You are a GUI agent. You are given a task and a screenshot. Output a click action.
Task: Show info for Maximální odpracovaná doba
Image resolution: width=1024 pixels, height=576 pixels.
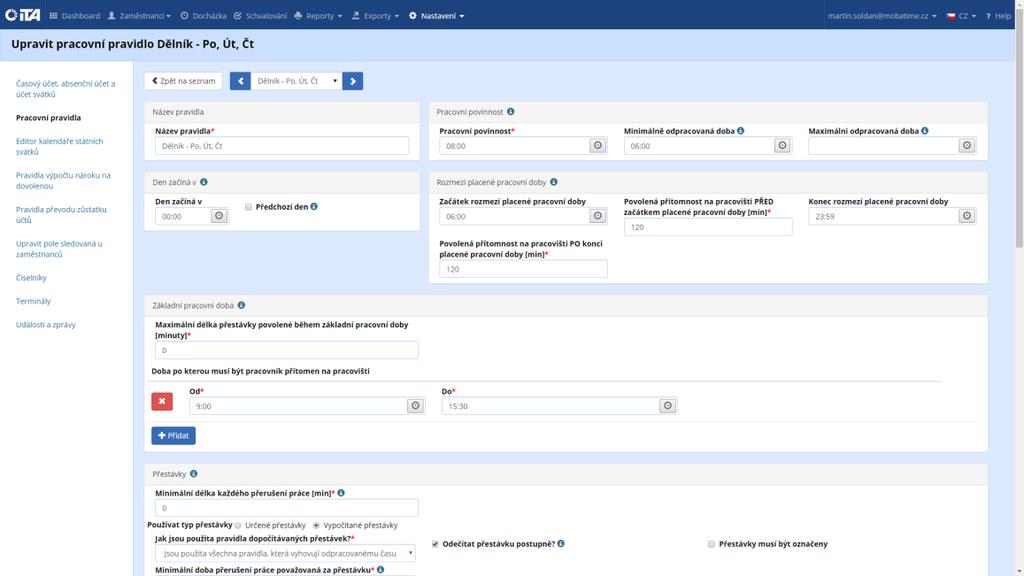pyautogui.click(x=925, y=131)
